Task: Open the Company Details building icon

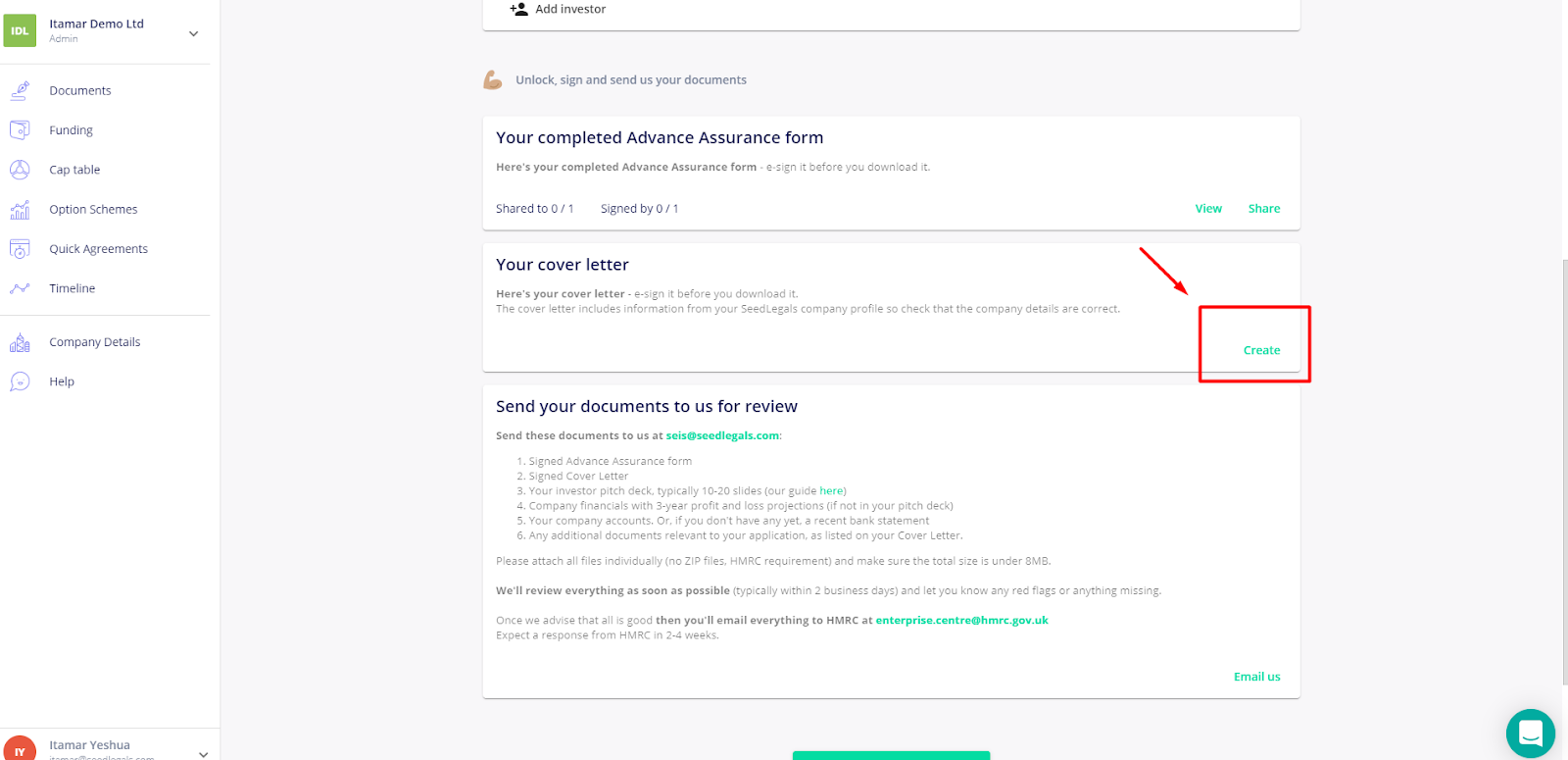Action: click(x=20, y=342)
